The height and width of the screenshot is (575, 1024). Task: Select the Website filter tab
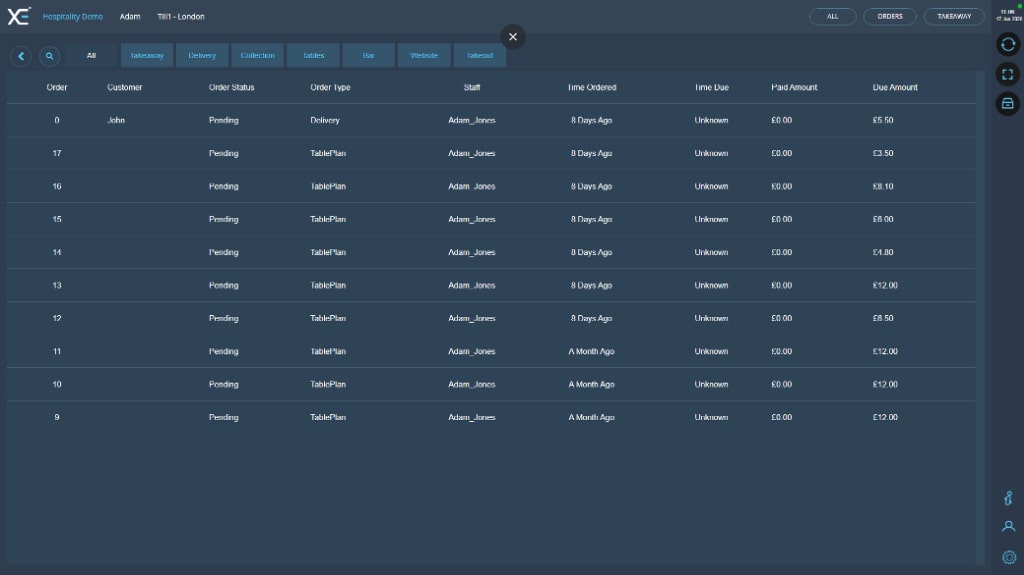(x=424, y=56)
